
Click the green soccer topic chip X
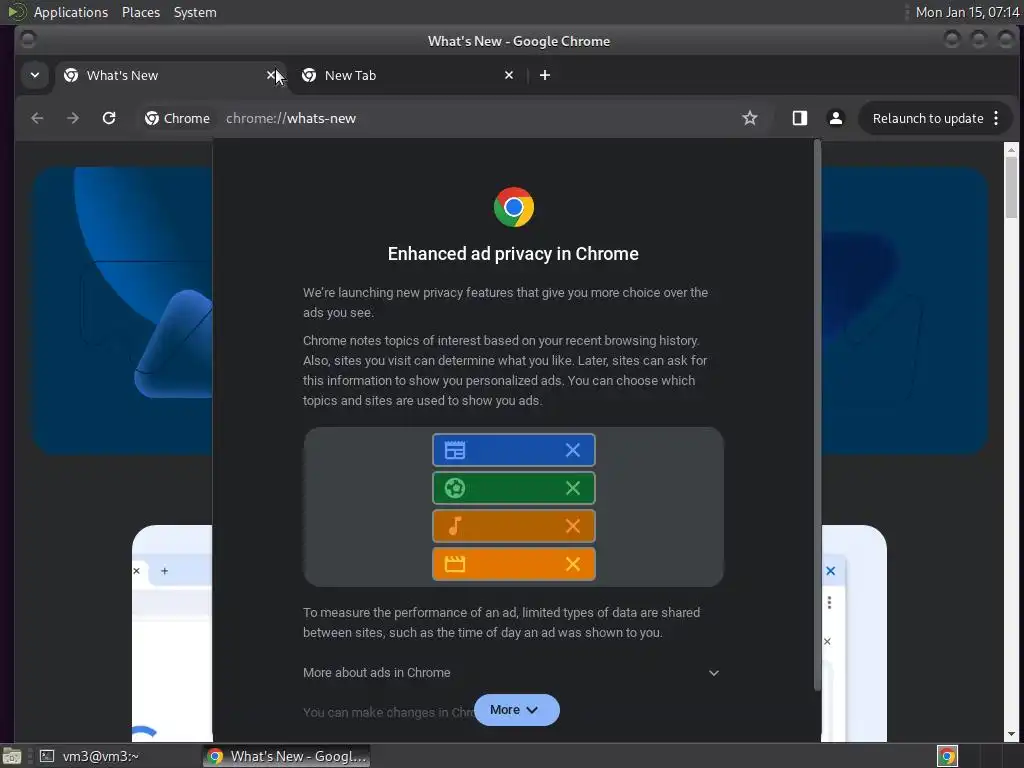(573, 488)
